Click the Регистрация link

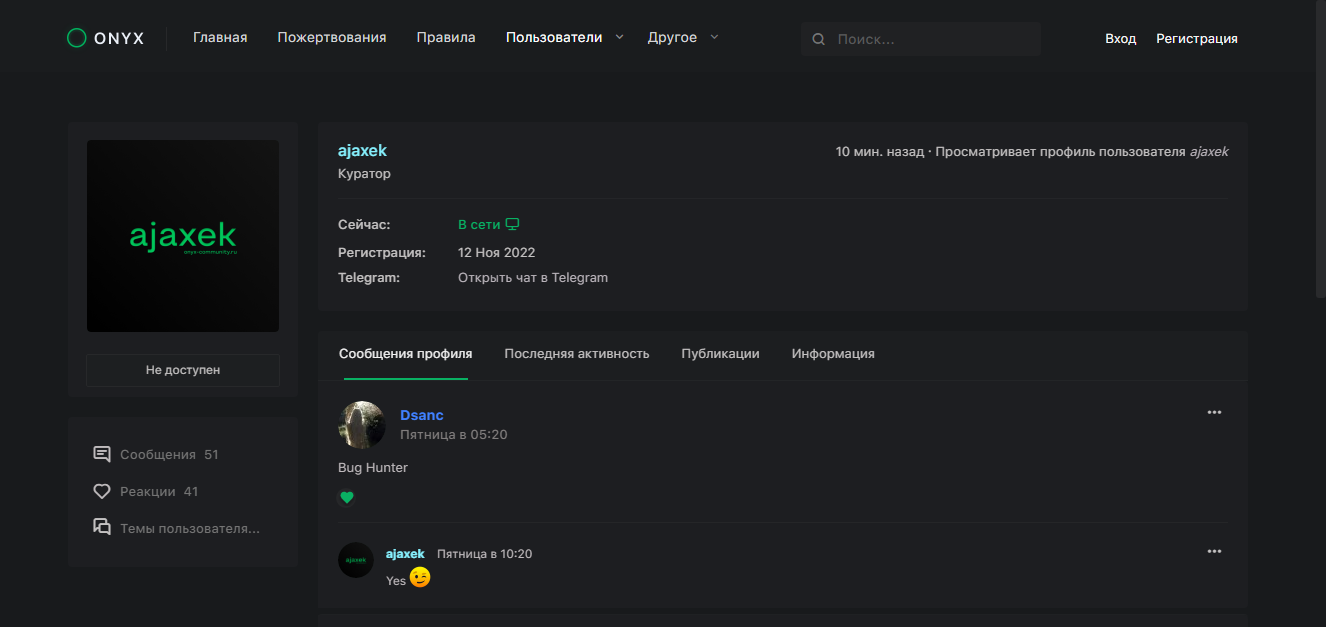1196,38
